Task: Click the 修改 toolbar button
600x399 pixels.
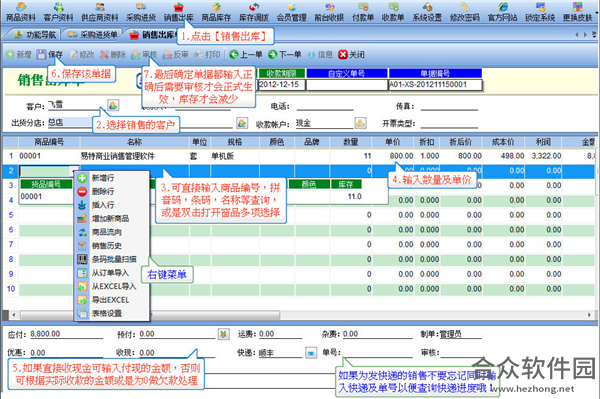Action: click(x=82, y=54)
